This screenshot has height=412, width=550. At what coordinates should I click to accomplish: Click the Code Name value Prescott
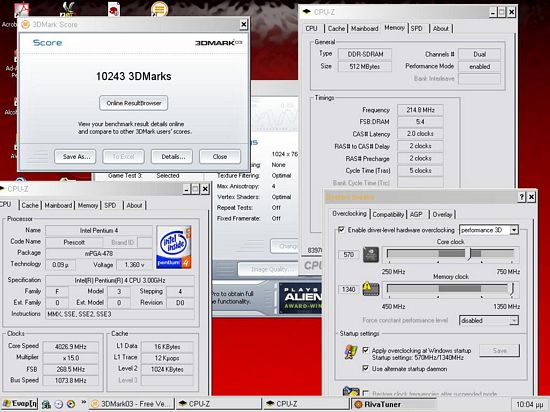pos(74,242)
